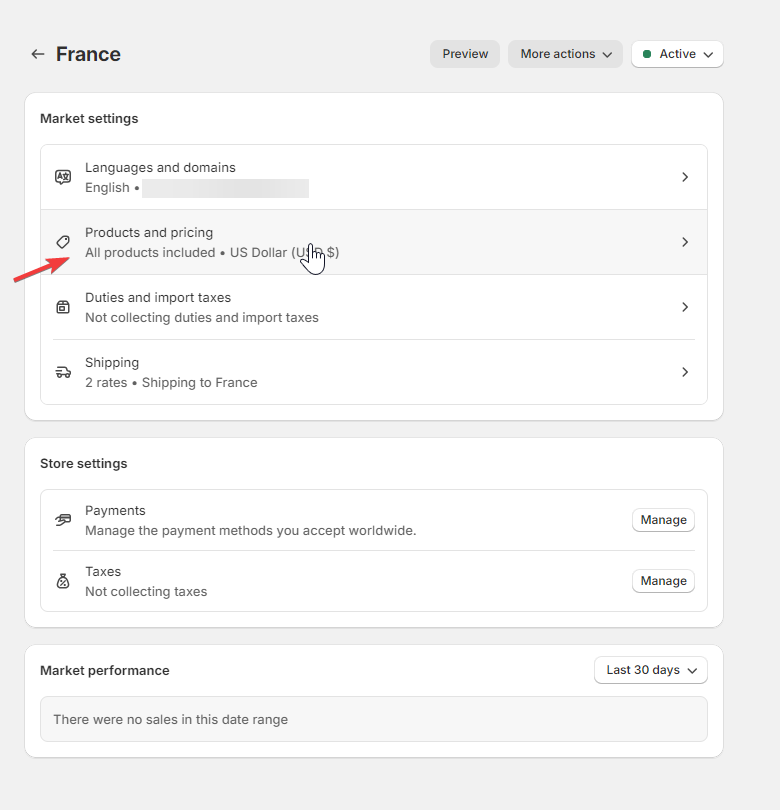Select the Languages and domains title
Viewport: 780px width, 810px height.
click(160, 167)
